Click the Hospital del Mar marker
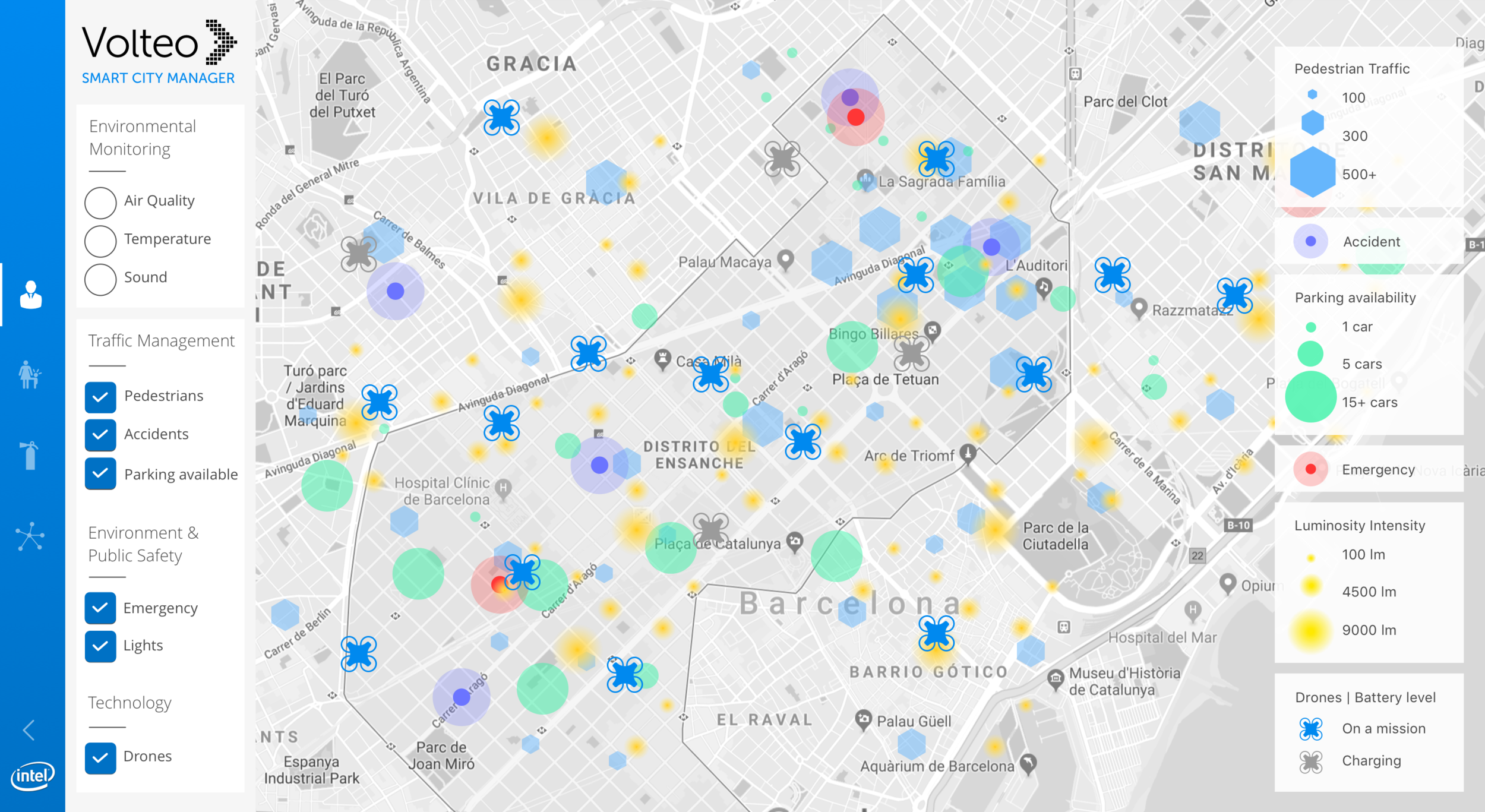 pyautogui.click(x=1193, y=610)
